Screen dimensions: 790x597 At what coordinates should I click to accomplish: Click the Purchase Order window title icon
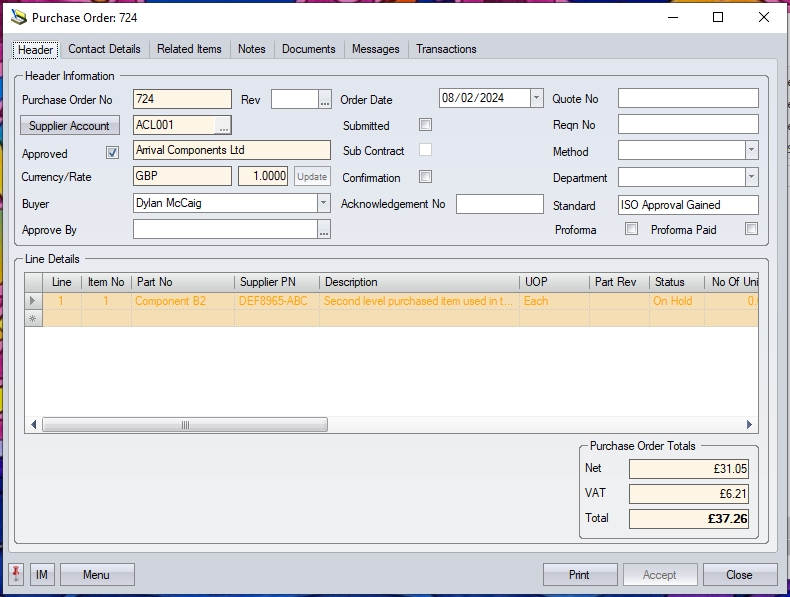tap(18, 17)
